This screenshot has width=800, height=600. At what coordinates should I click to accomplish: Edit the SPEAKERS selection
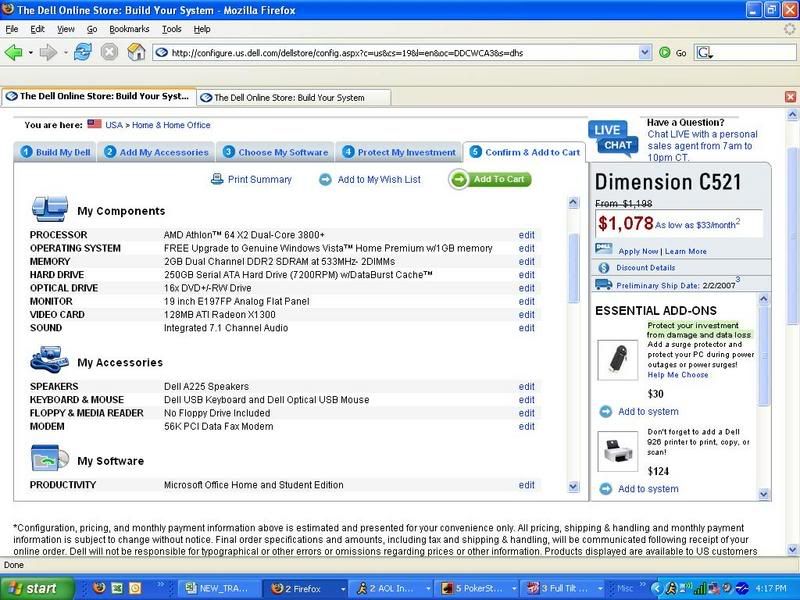coord(527,387)
